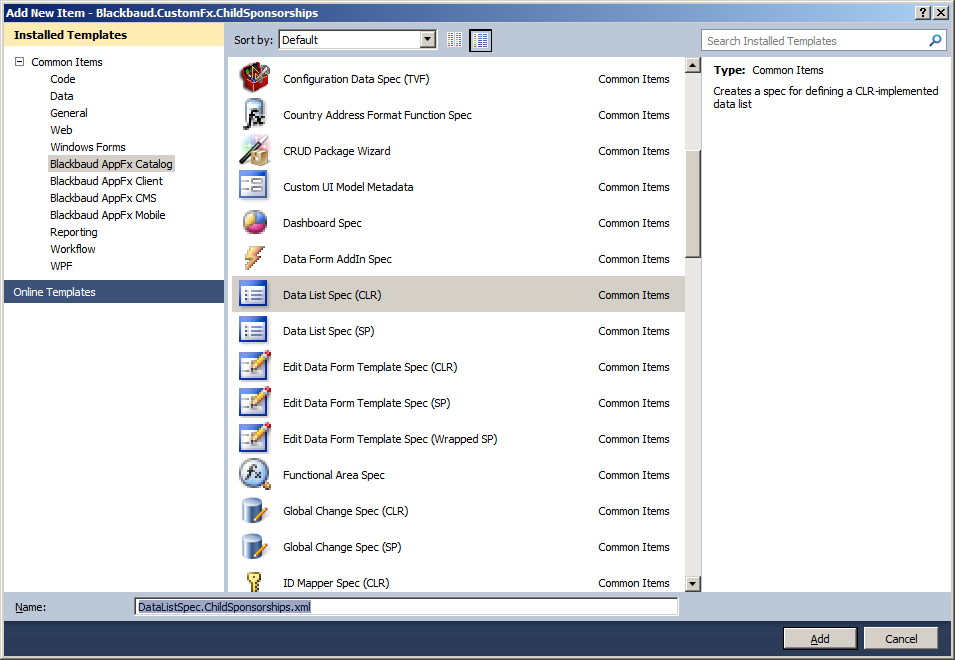Select the Data List Spec (CLR) list icon
The image size is (955, 660).
click(x=253, y=295)
